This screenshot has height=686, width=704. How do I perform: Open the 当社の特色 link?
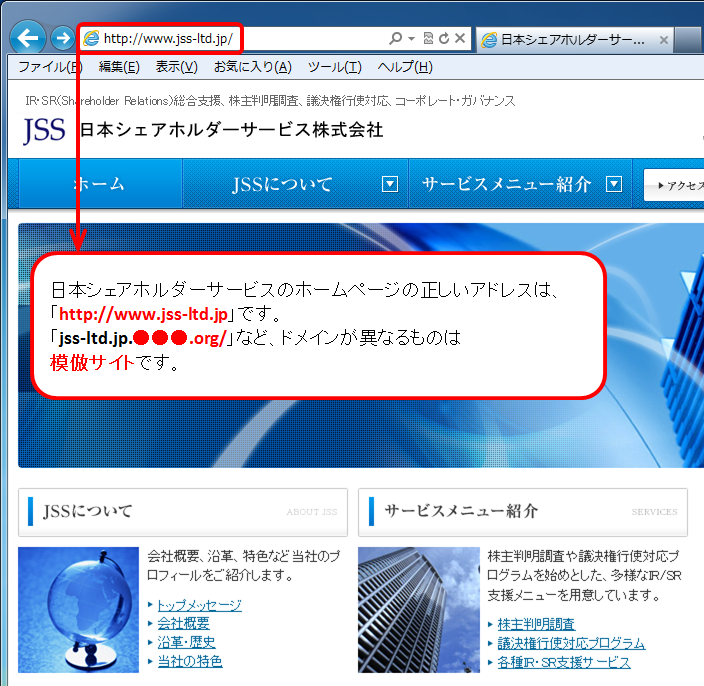point(190,661)
